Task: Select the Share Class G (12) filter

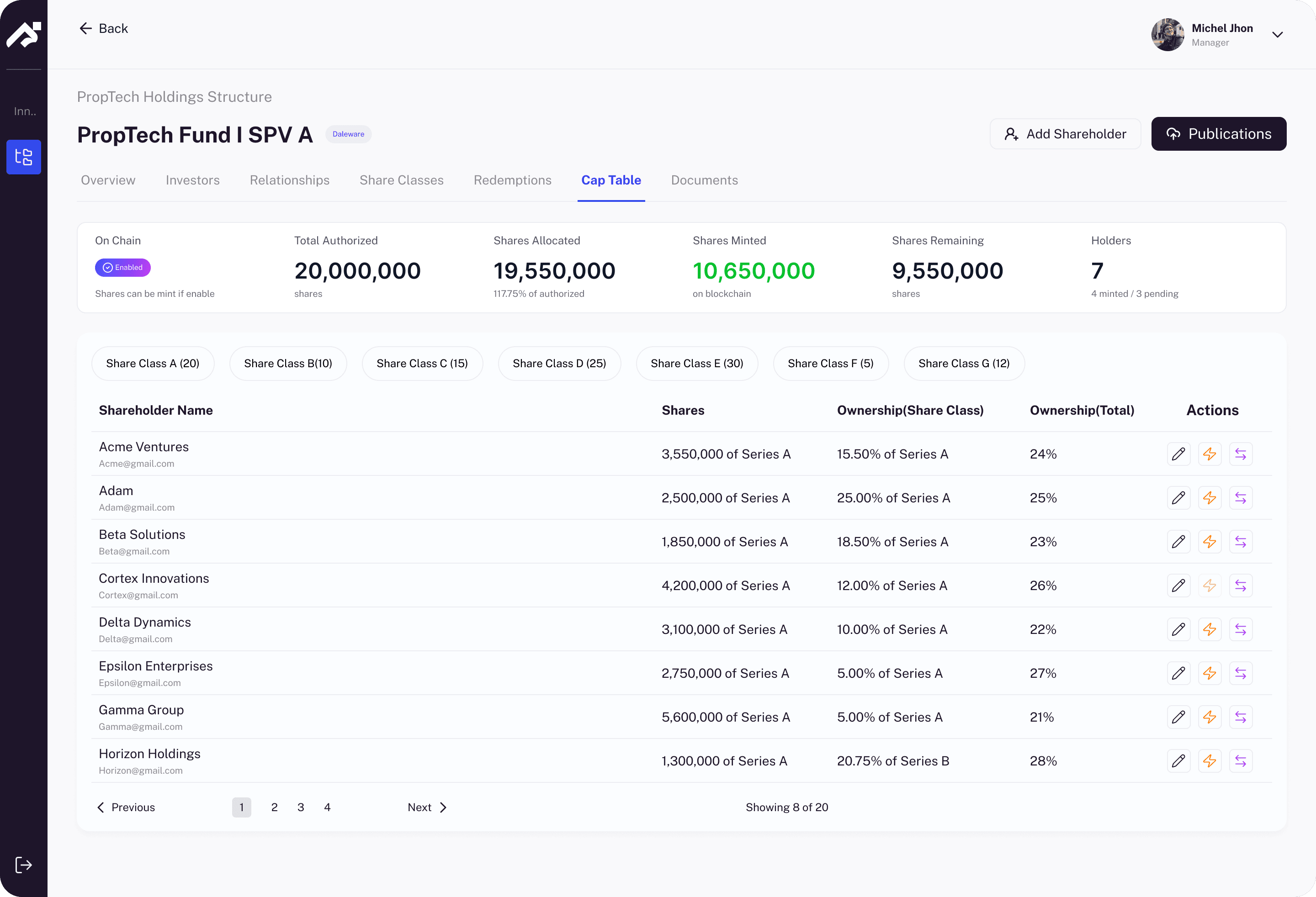Action: click(x=964, y=364)
